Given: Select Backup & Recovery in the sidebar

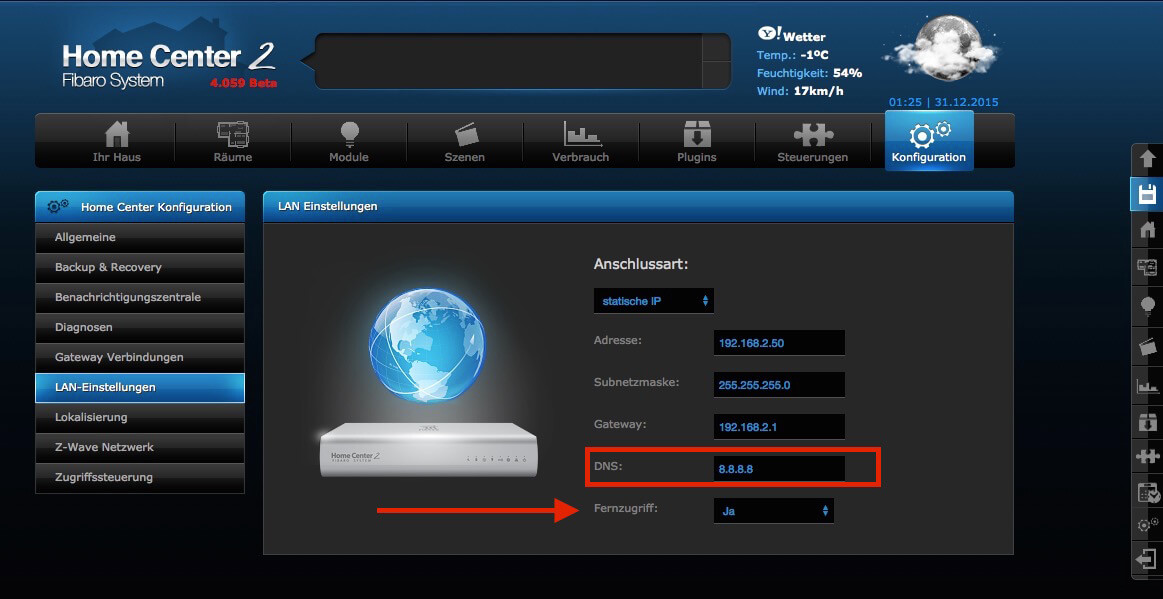Looking at the screenshot, I should pyautogui.click(x=139, y=267).
